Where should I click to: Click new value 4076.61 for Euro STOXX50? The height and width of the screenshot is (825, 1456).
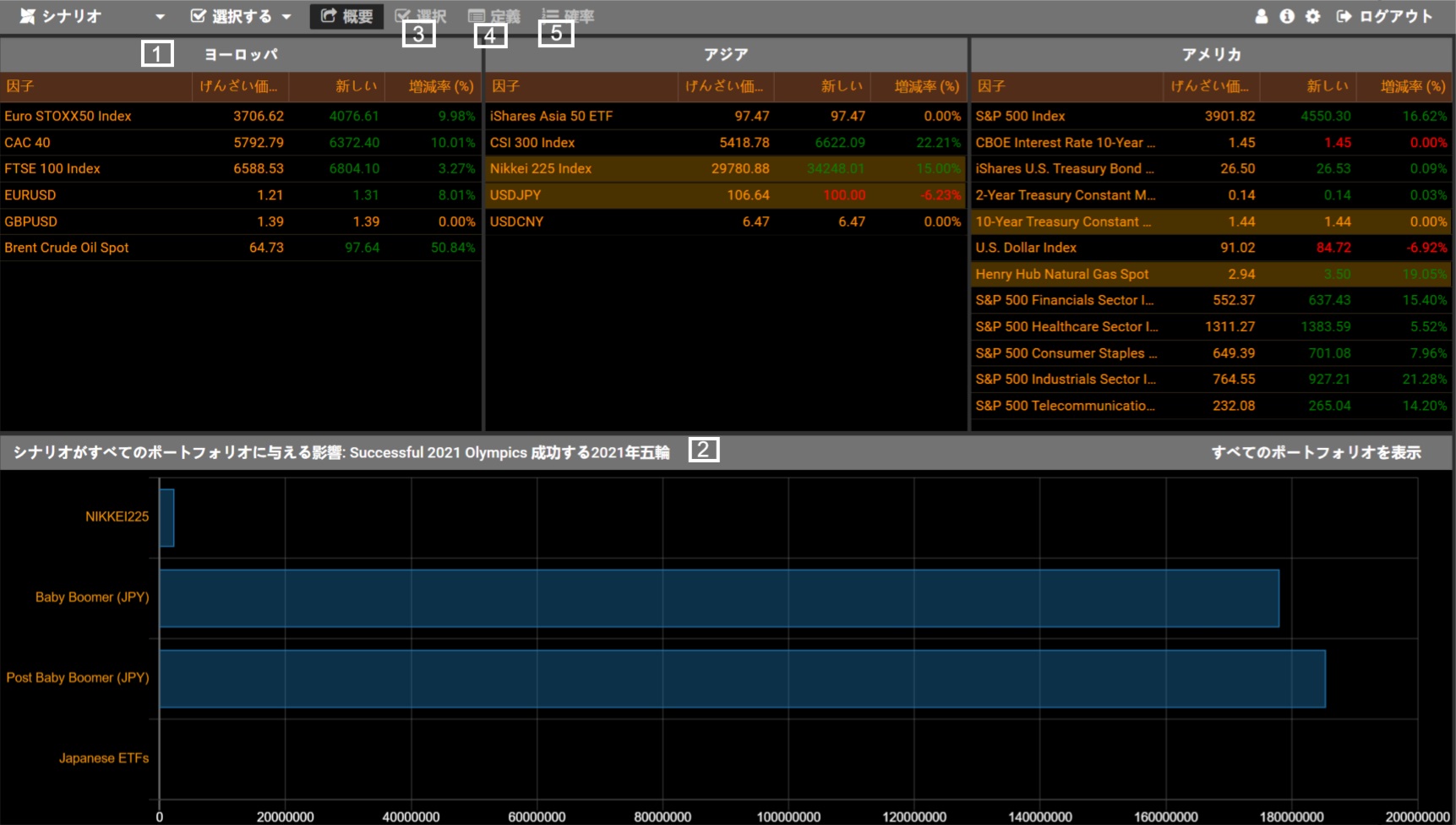(x=354, y=116)
